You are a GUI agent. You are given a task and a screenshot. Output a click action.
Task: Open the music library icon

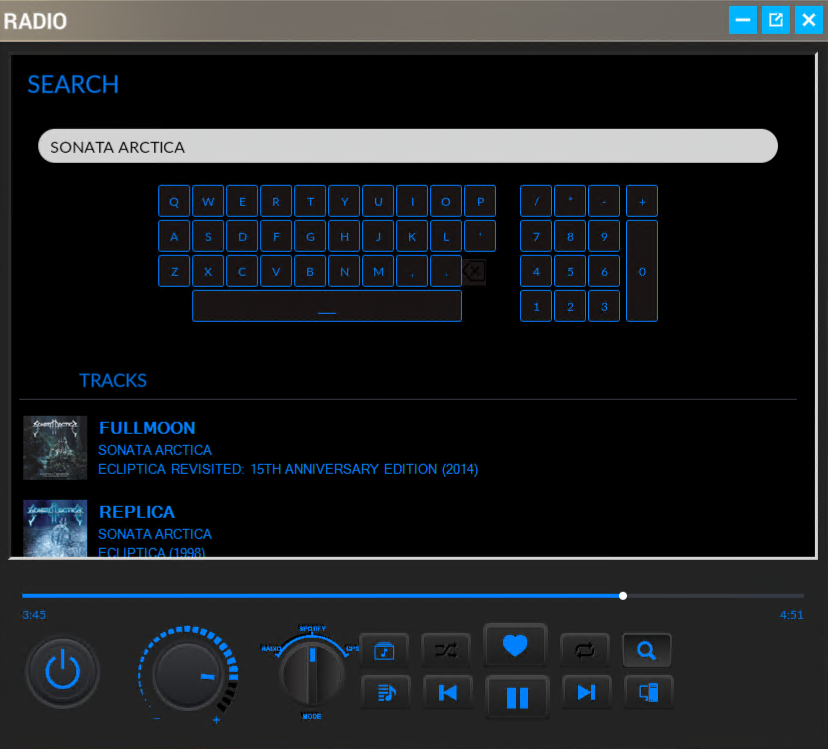coord(384,651)
